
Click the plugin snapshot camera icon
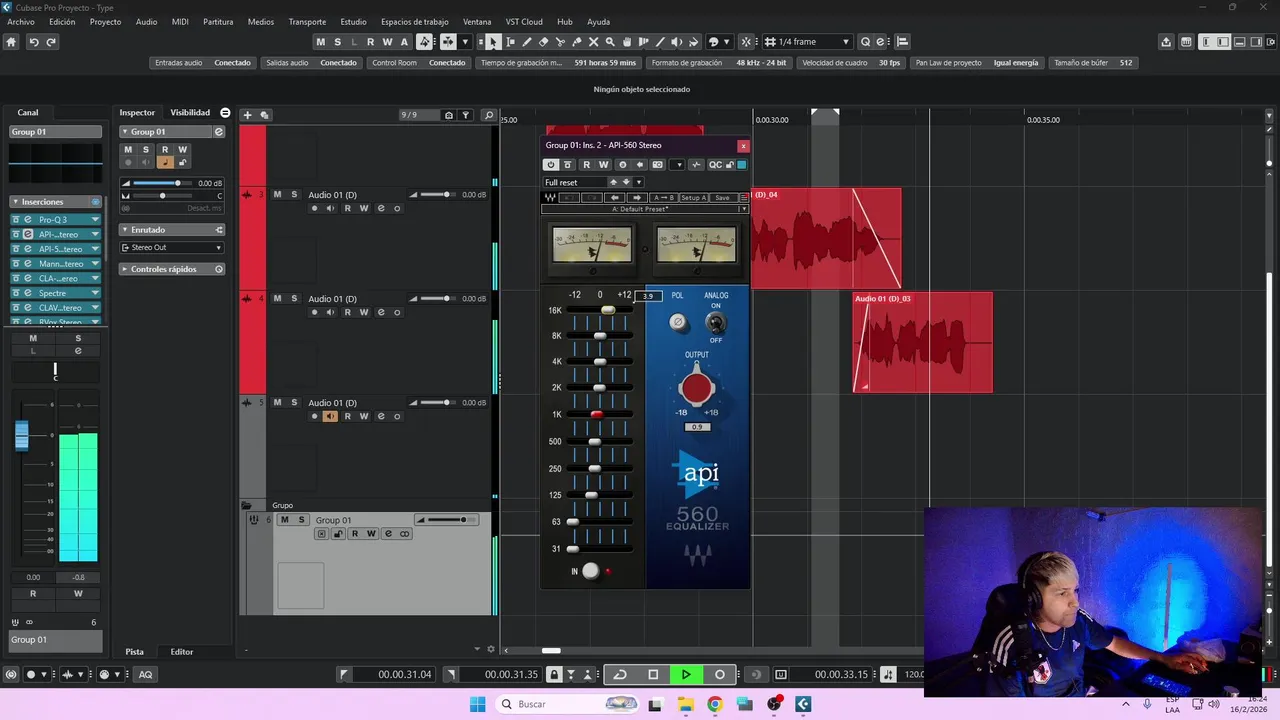click(x=657, y=165)
